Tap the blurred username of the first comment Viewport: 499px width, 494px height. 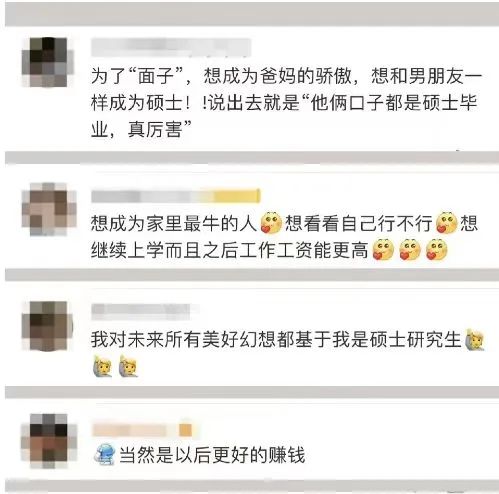tap(171, 47)
